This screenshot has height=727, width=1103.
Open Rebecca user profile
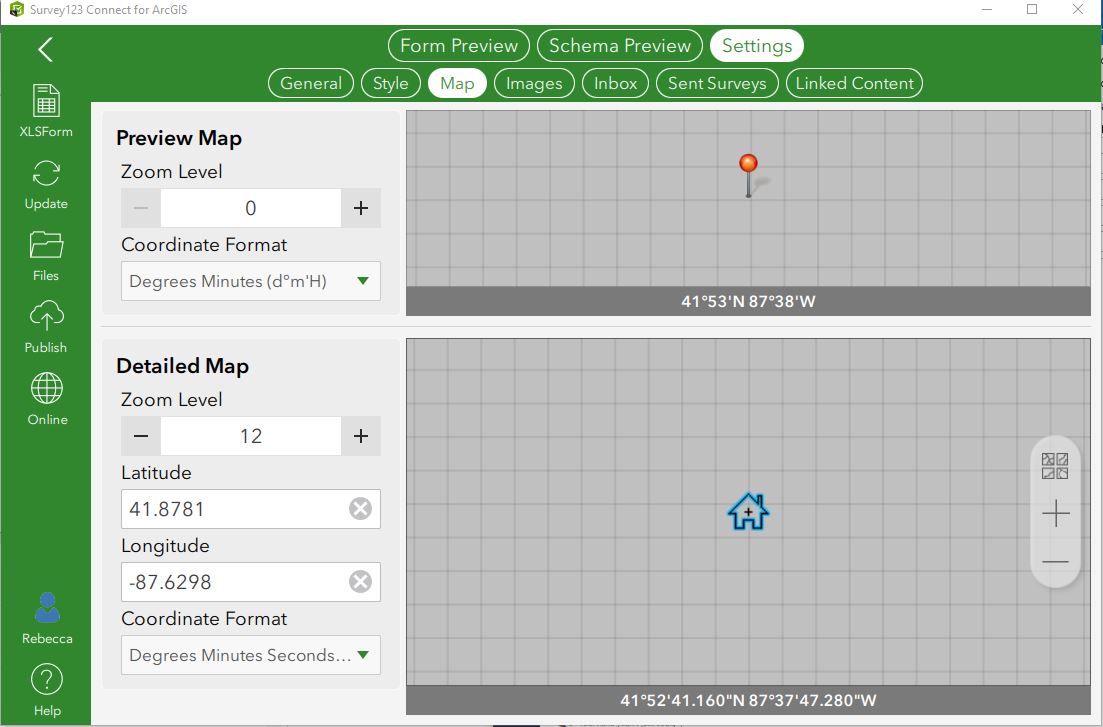(47, 619)
